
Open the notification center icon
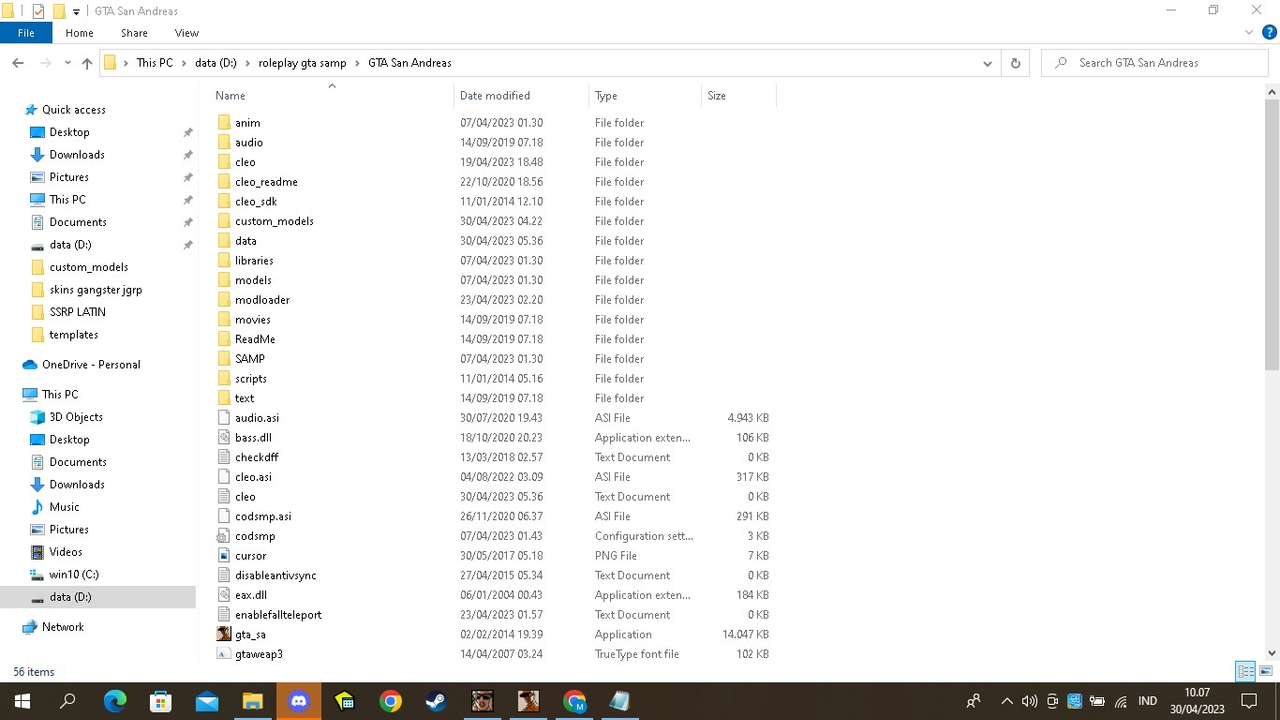coord(1248,701)
